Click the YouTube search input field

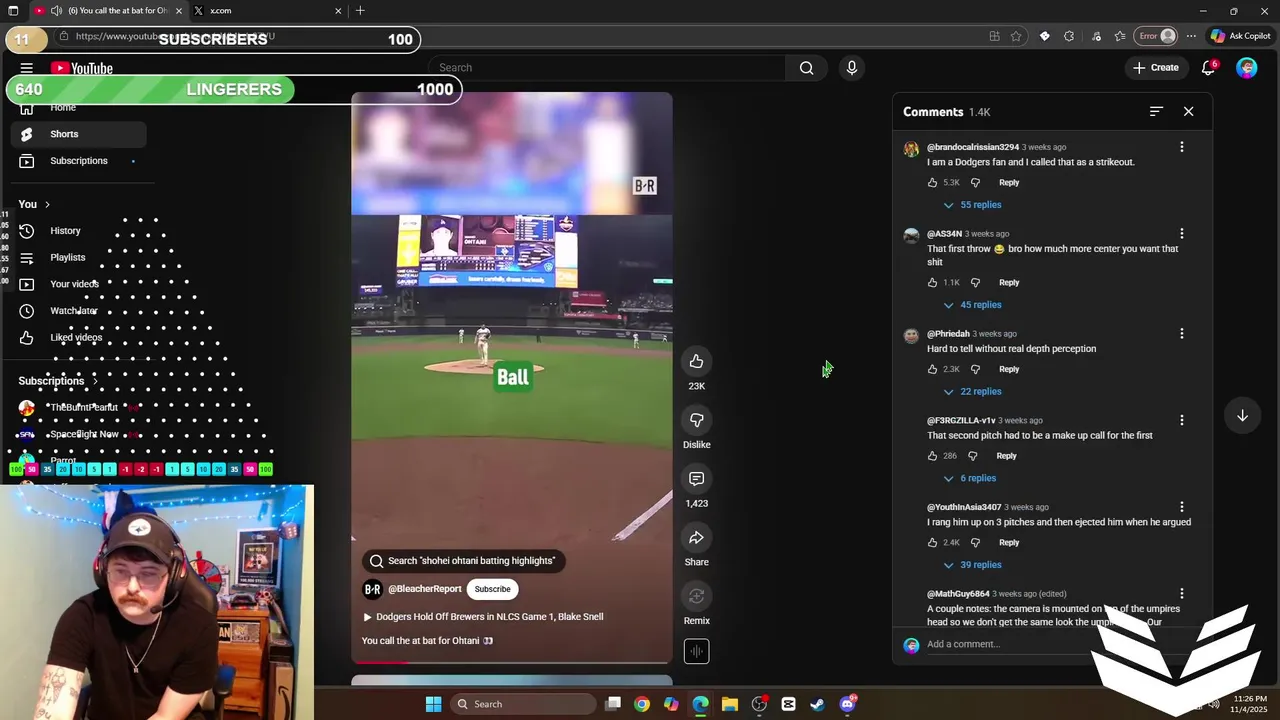click(609, 68)
